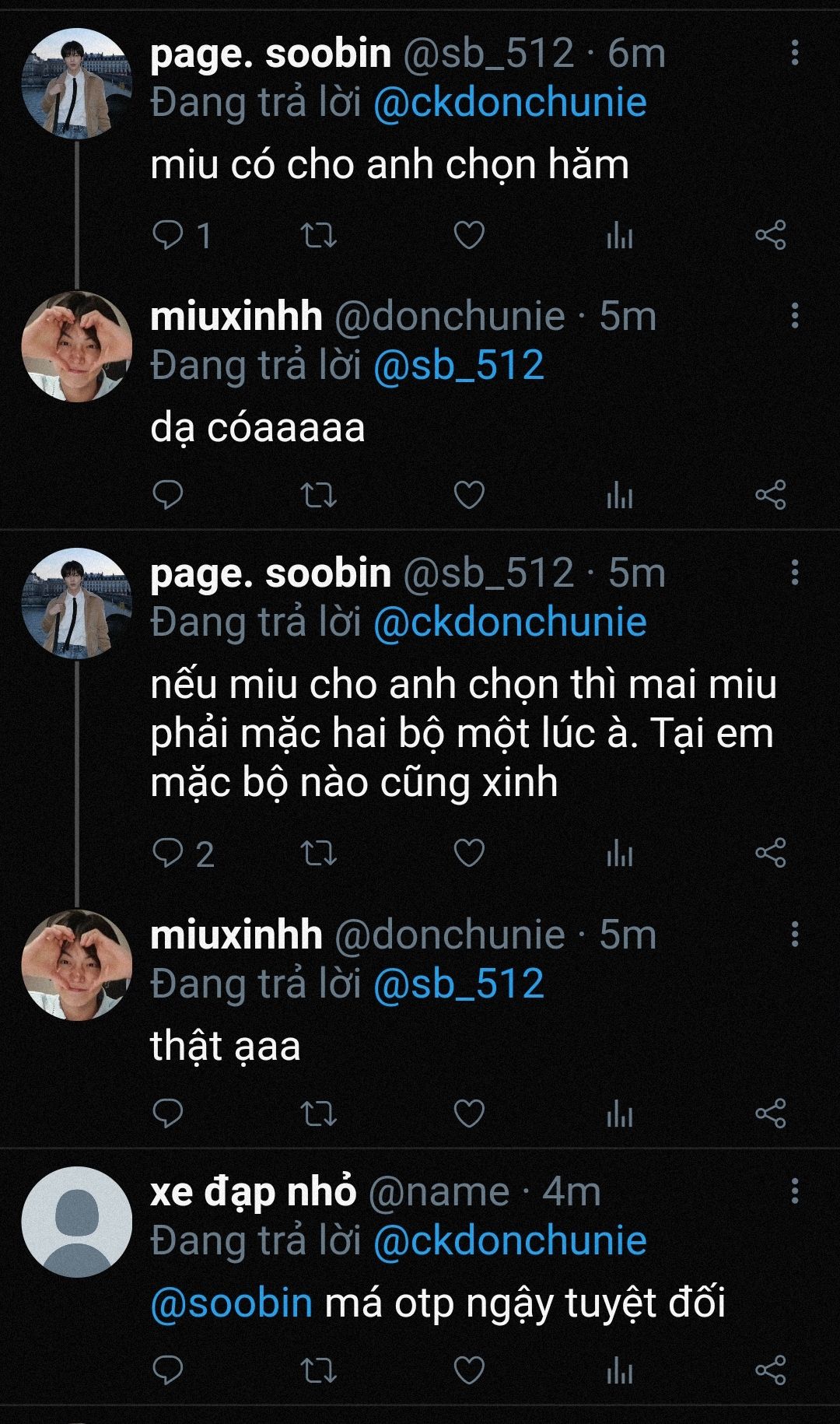Open xe đạp nhỏ default profile avatar

pos(76,1222)
